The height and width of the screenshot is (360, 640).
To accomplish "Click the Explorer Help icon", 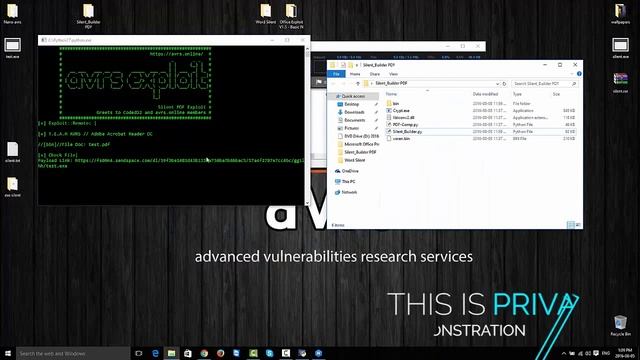I will tap(579, 74).
